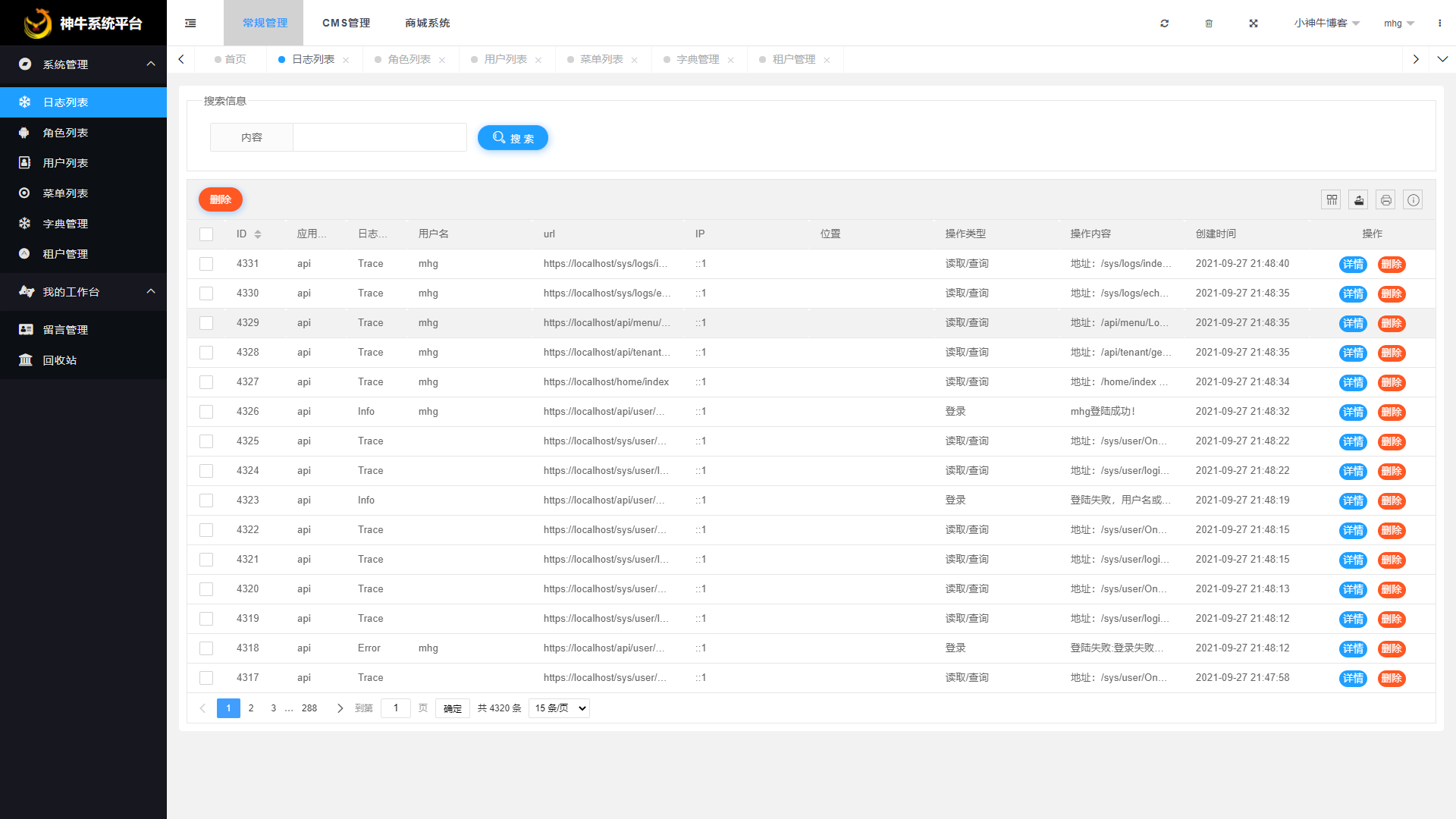Click 详情 on log entry 4331
1456x819 pixels.
coord(1353,264)
